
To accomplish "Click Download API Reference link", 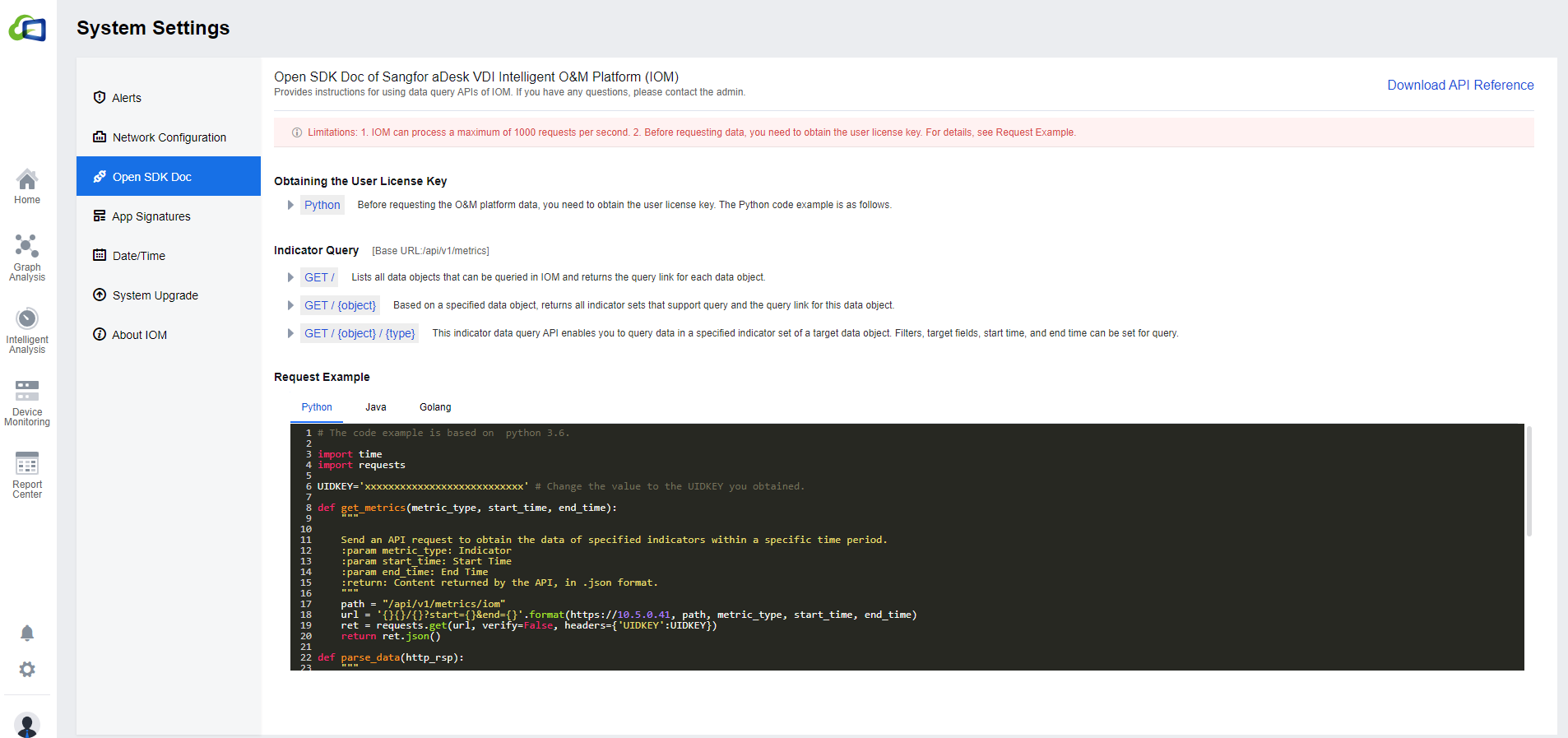I will coord(1460,85).
